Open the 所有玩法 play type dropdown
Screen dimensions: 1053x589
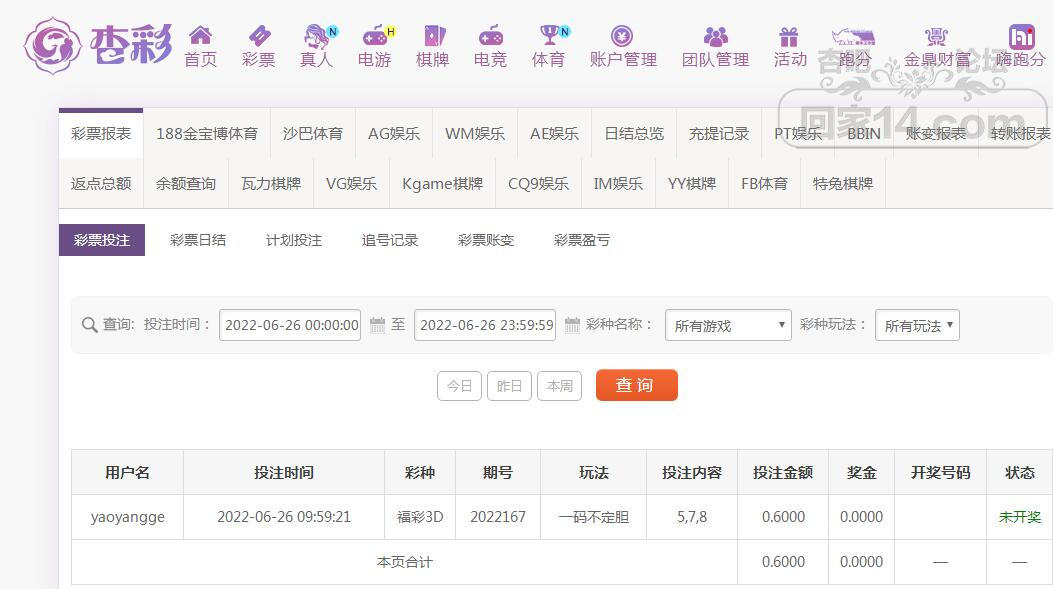tap(917, 324)
